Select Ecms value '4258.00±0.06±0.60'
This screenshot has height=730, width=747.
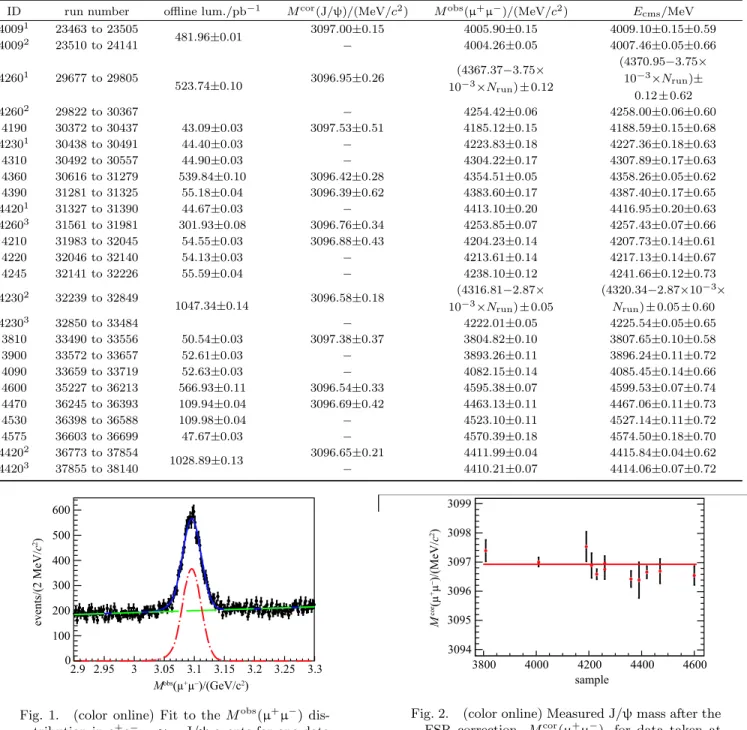(663, 112)
